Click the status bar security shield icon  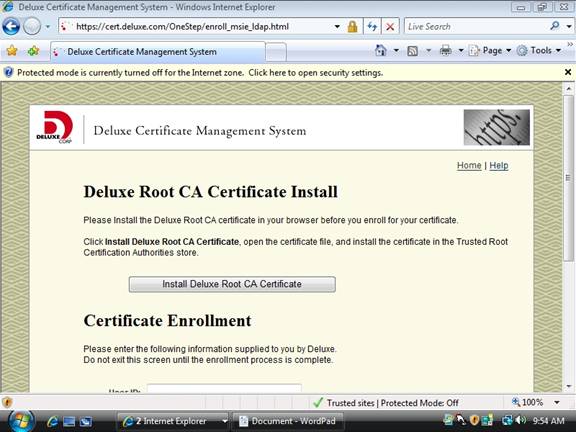click(7, 403)
